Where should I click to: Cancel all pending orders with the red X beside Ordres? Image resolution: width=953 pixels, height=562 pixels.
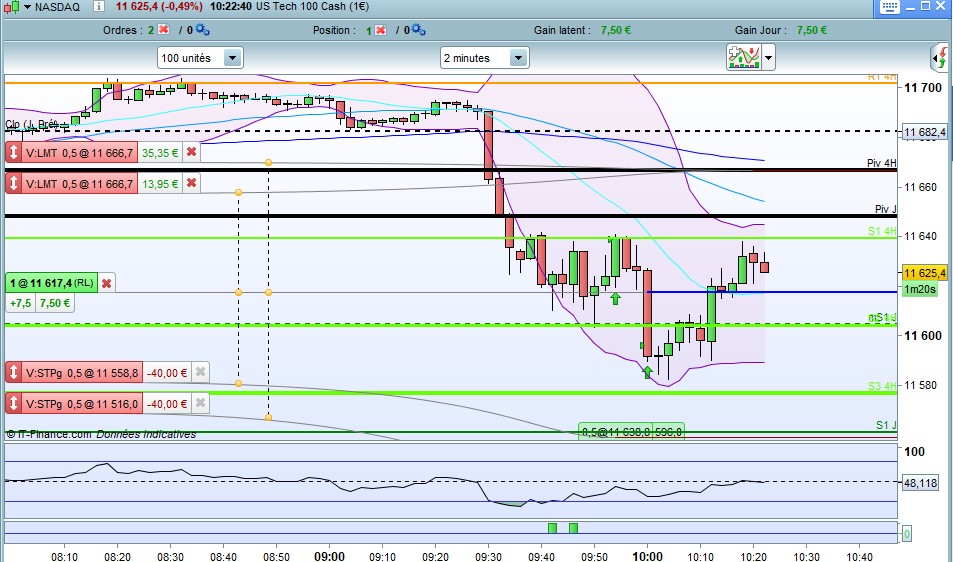pos(163,29)
